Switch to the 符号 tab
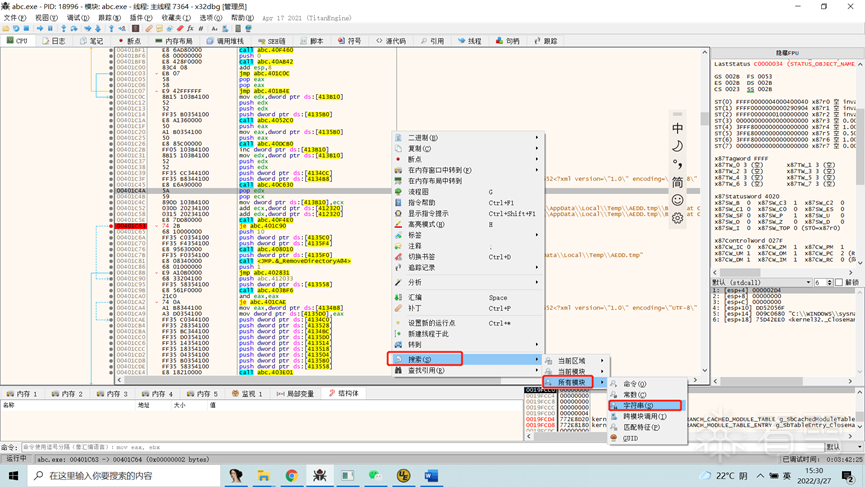The image size is (865, 487). coord(349,41)
